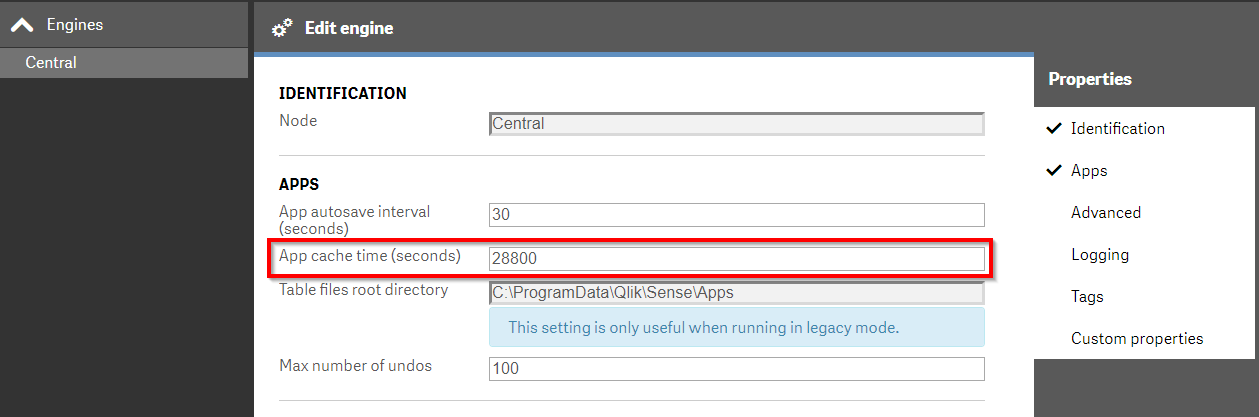1259x417 pixels.
Task: Collapse the Engines section chevron
Action: (22, 24)
